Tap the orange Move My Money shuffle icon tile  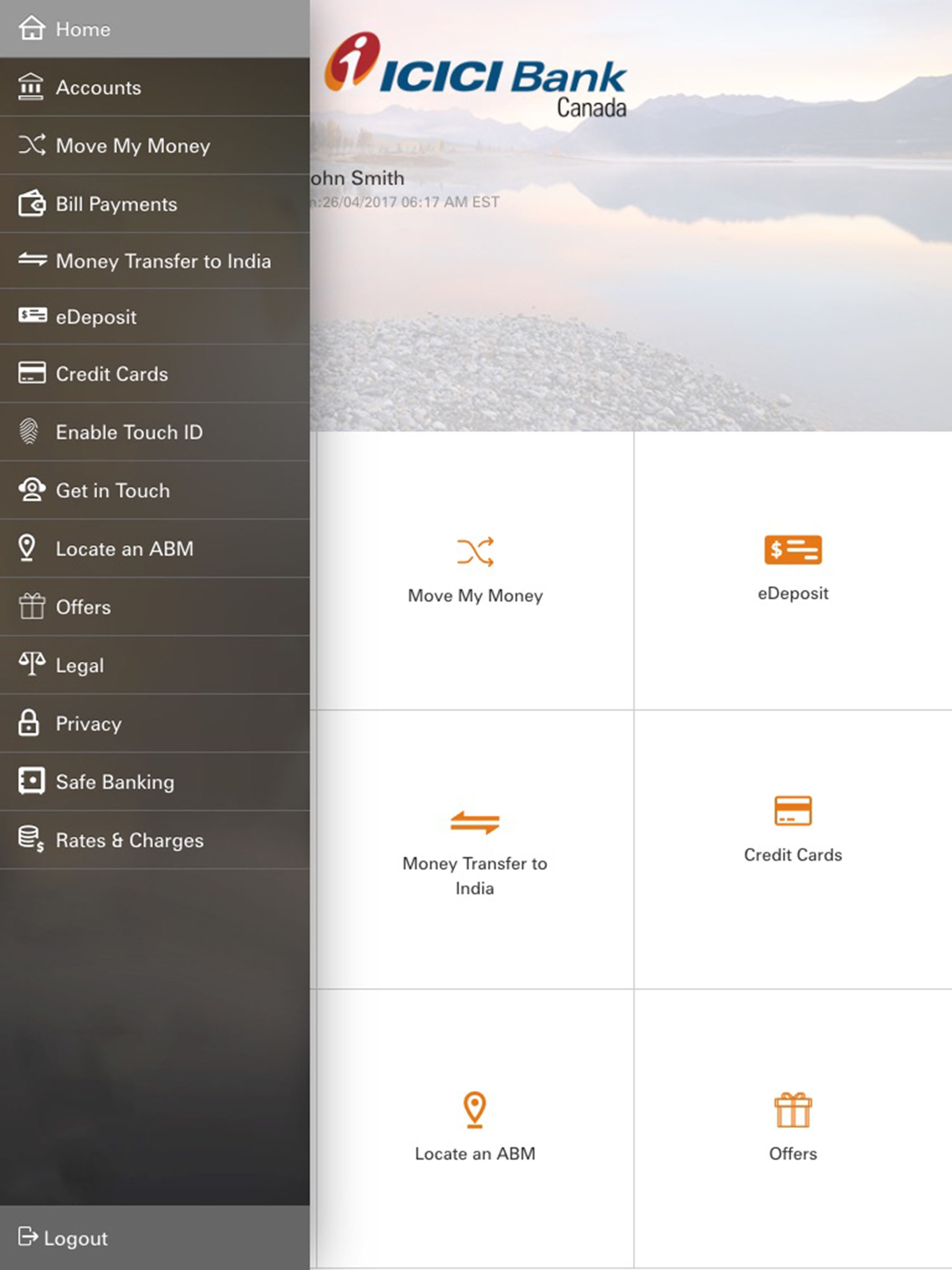point(475,552)
